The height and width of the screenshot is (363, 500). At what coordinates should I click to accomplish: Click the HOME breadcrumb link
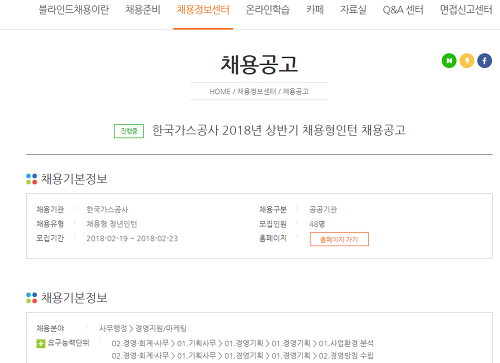[x=220, y=91]
